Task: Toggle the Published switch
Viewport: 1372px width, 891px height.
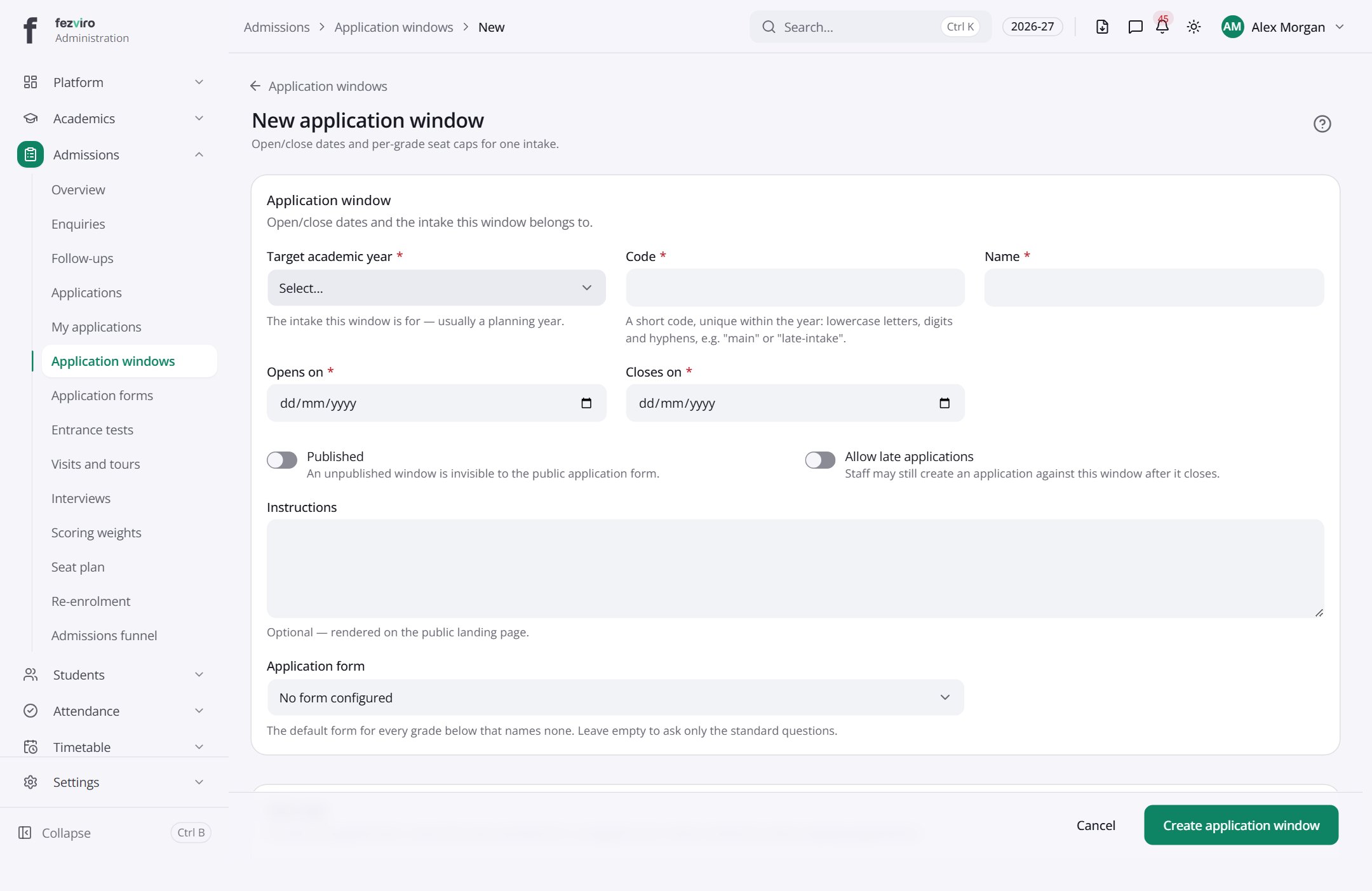Action: [282, 460]
